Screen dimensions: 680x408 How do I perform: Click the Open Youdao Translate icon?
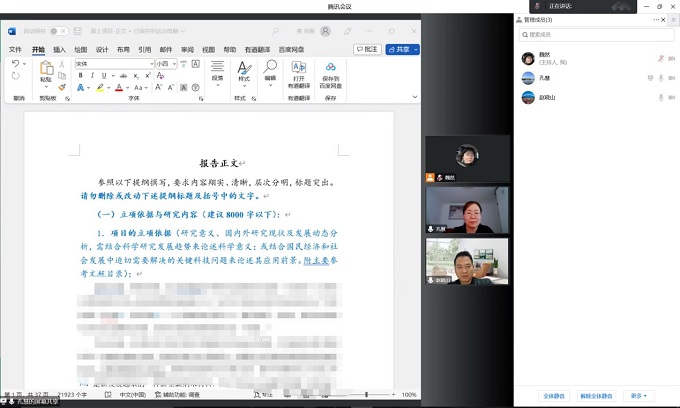(298, 73)
